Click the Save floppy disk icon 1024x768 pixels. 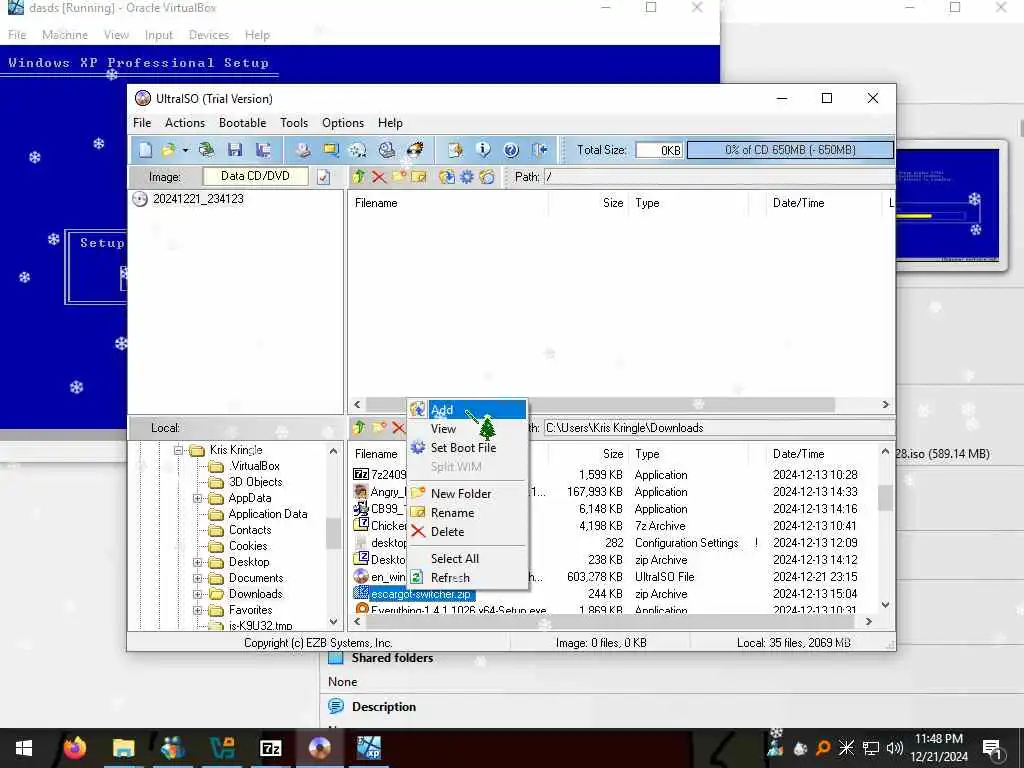[x=235, y=150]
